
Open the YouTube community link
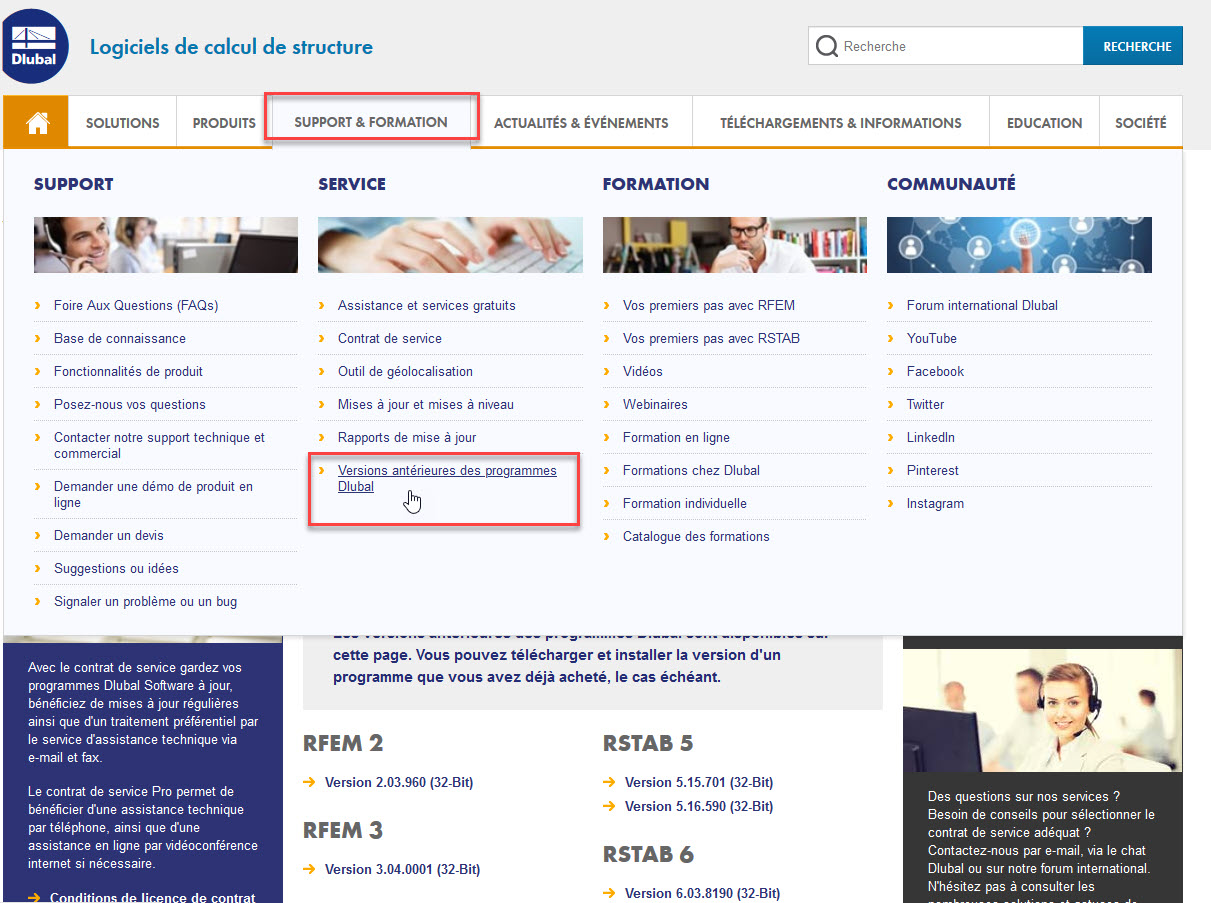coord(931,338)
